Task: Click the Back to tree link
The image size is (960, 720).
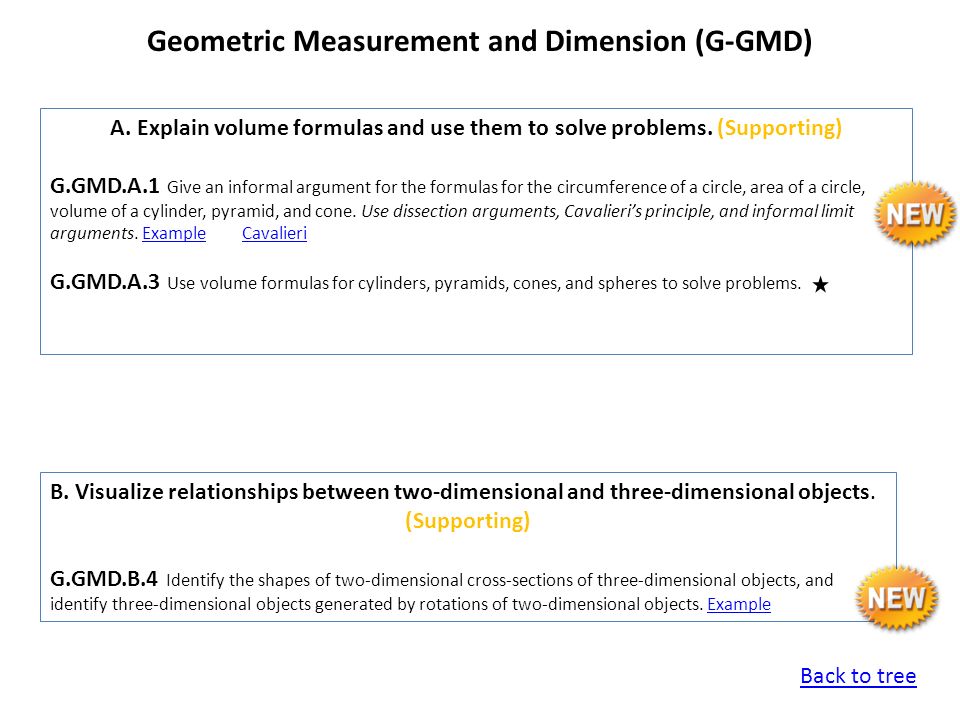Action: tap(858, 676)
